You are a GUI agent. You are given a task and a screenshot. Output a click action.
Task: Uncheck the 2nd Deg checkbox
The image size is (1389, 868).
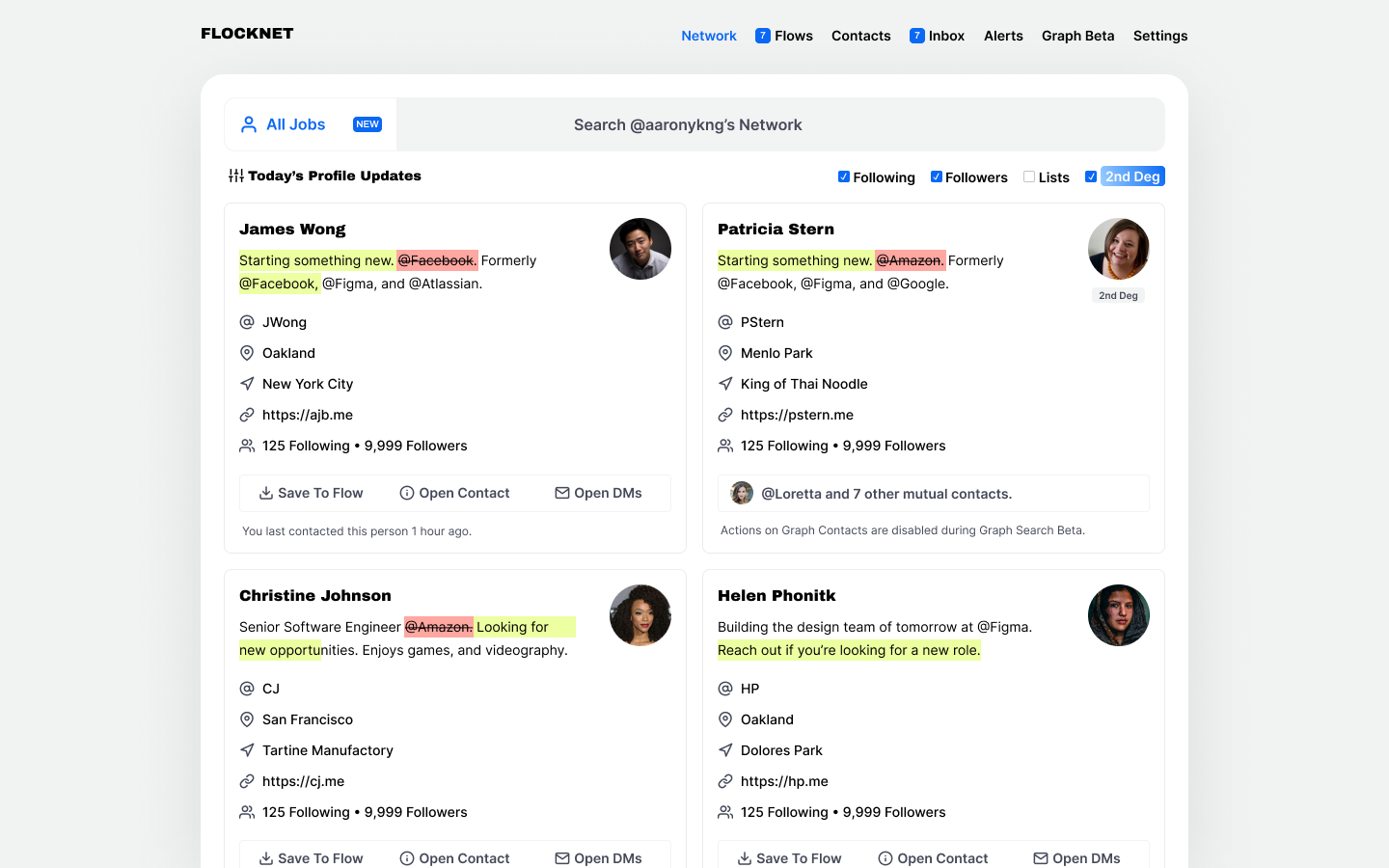(x=1091, y=176)
